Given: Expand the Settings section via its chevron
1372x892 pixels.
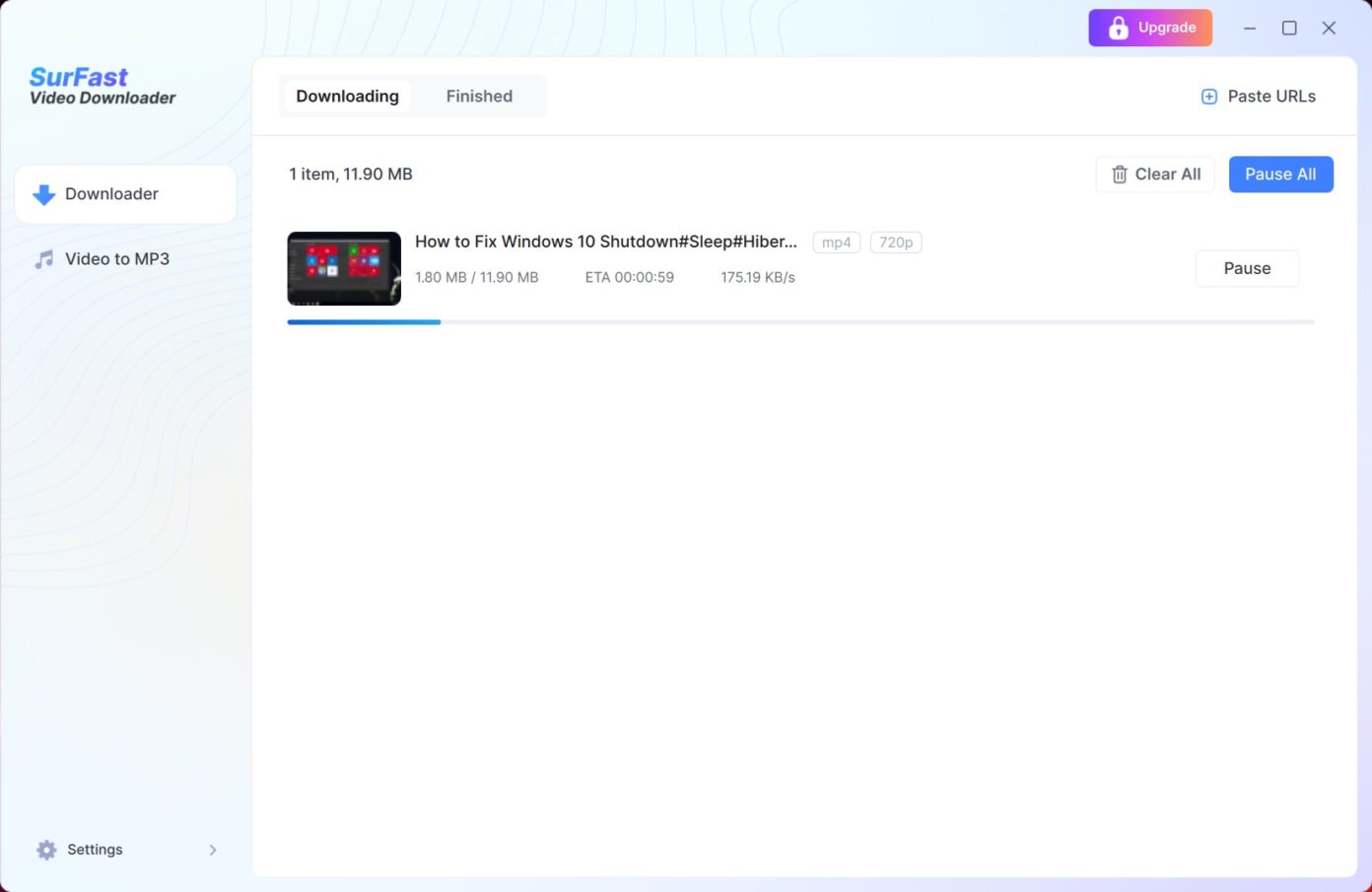Looking at the screenshot, I should click(214, 849).
